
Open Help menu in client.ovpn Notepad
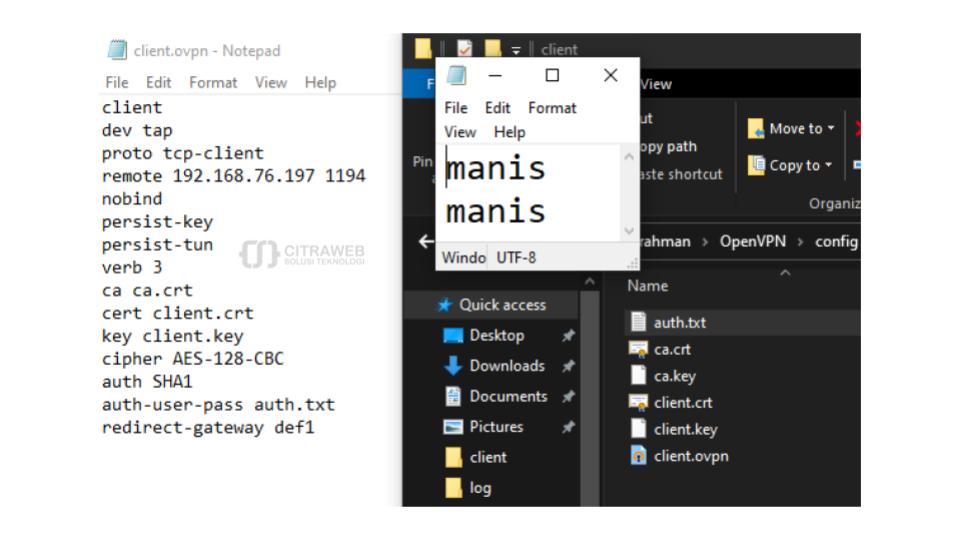coord(320,83)
